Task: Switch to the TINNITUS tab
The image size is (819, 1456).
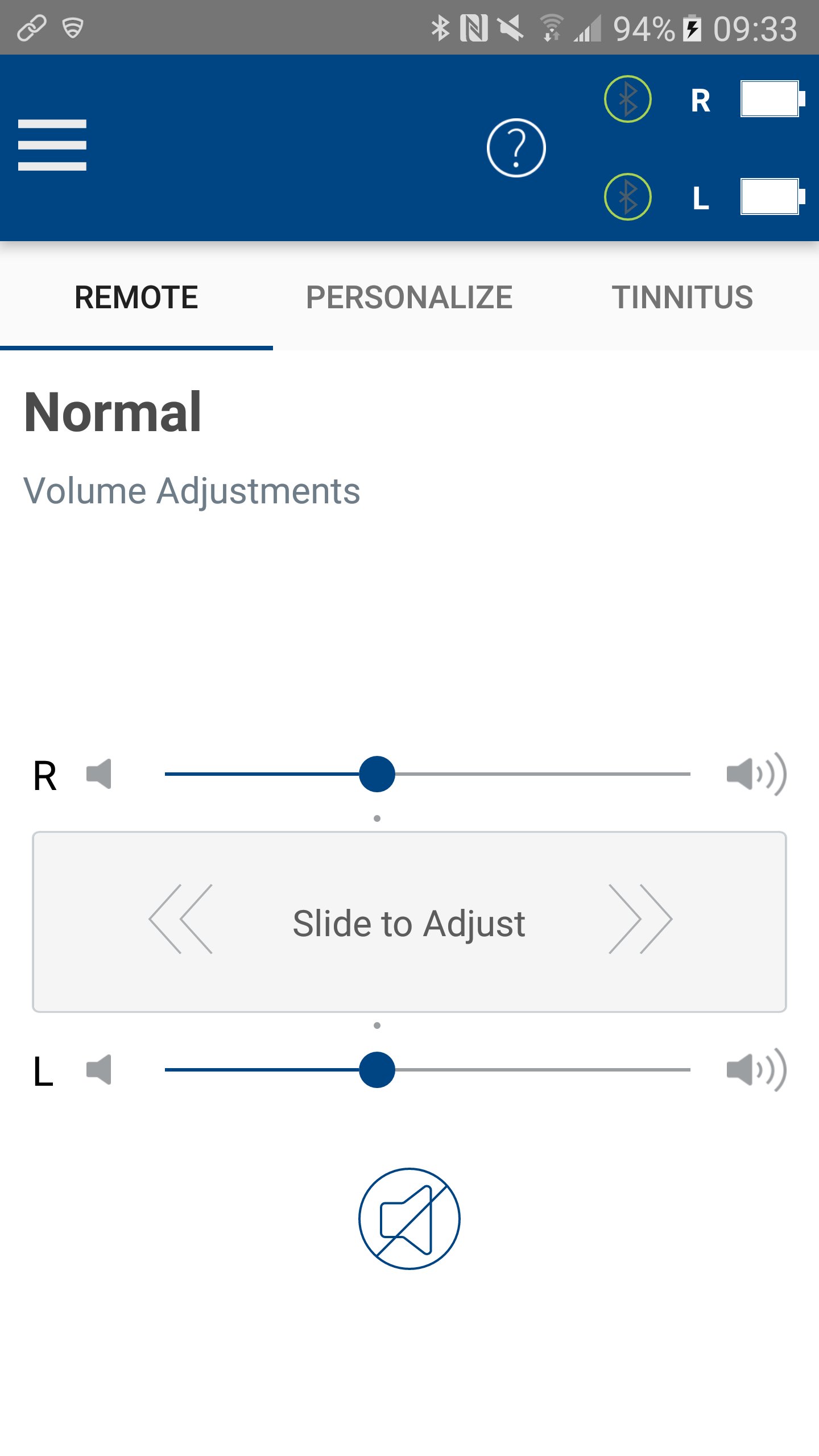Action: [682, 297]
